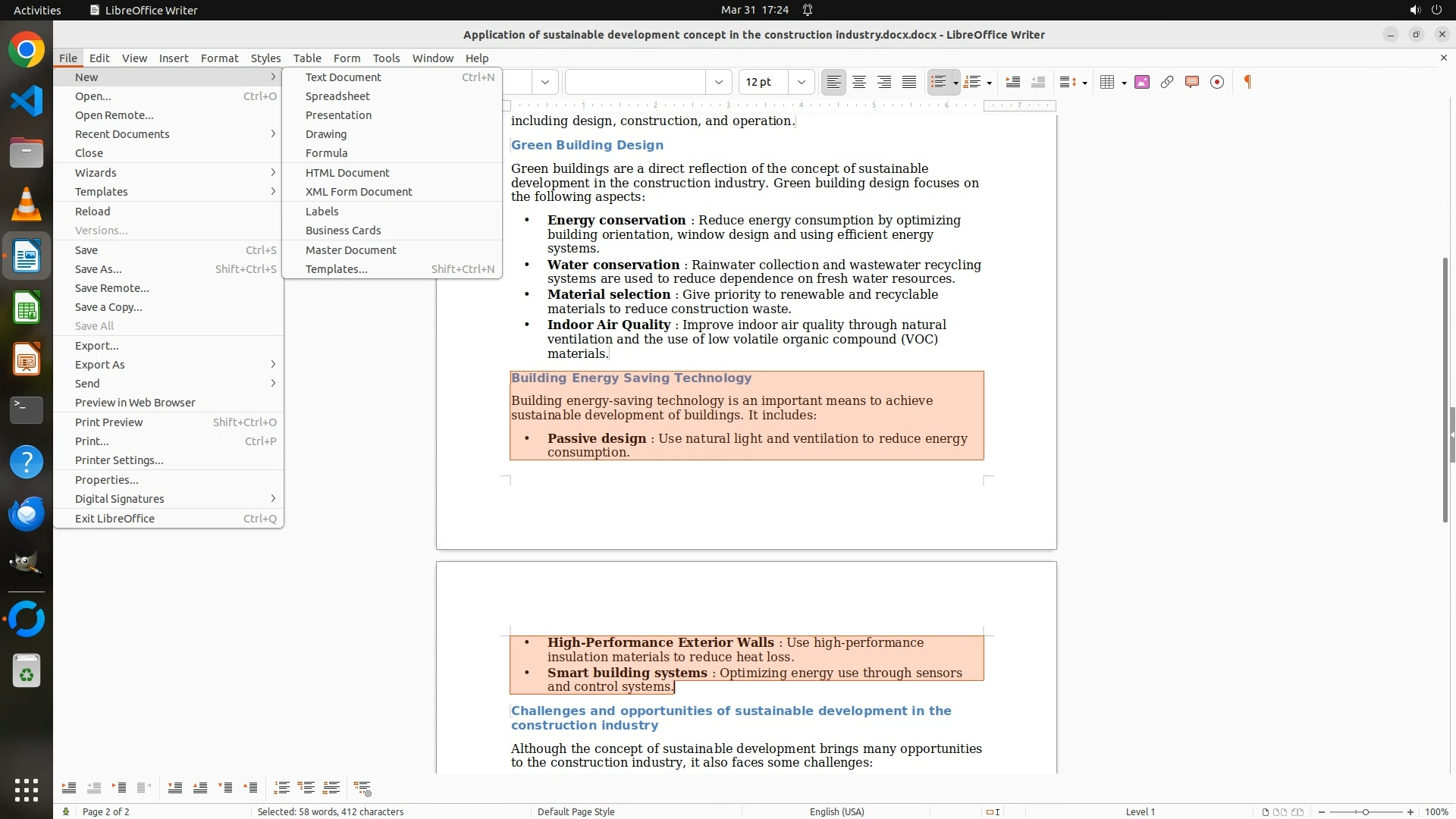This screenshot has height=819, width=1456.
Task: Click the zoom slider in status bar
Action: pyautogui.click(x=1365, y=811)
